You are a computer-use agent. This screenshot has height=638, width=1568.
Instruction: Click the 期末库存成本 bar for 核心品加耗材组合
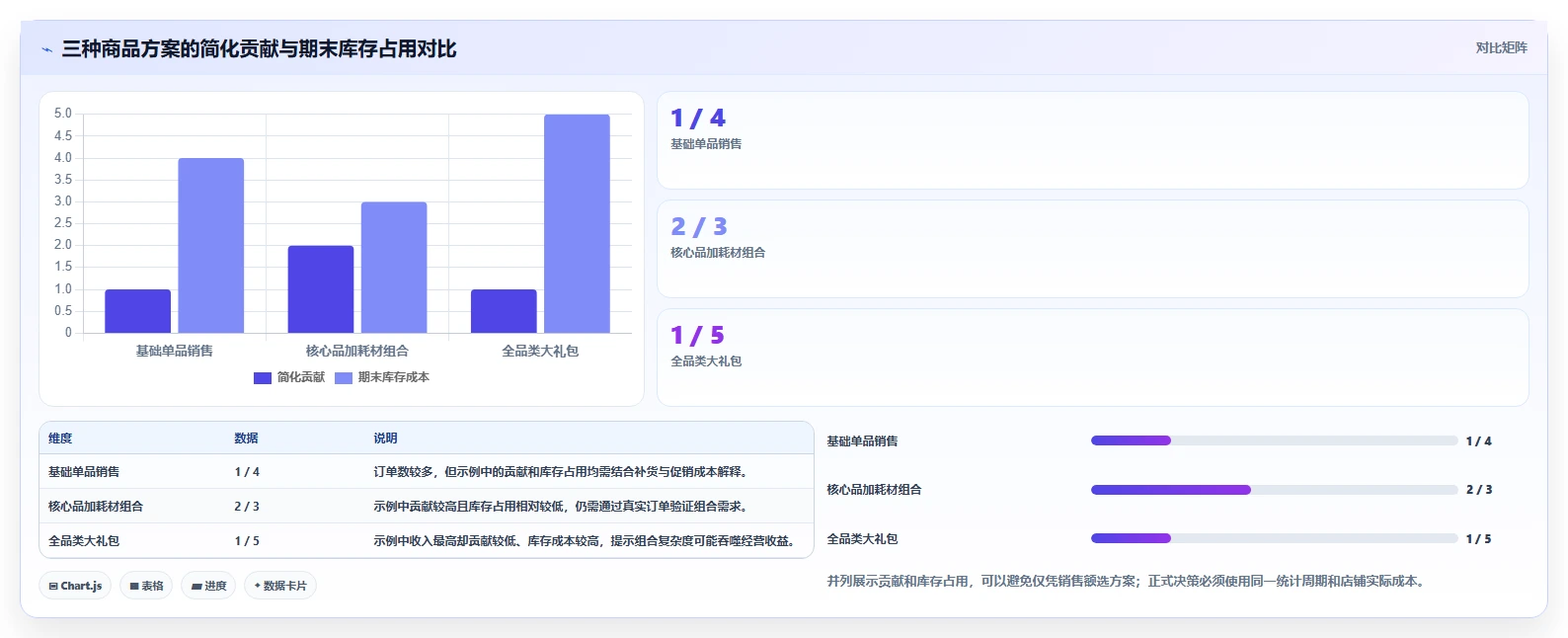[x=394, y=268]
